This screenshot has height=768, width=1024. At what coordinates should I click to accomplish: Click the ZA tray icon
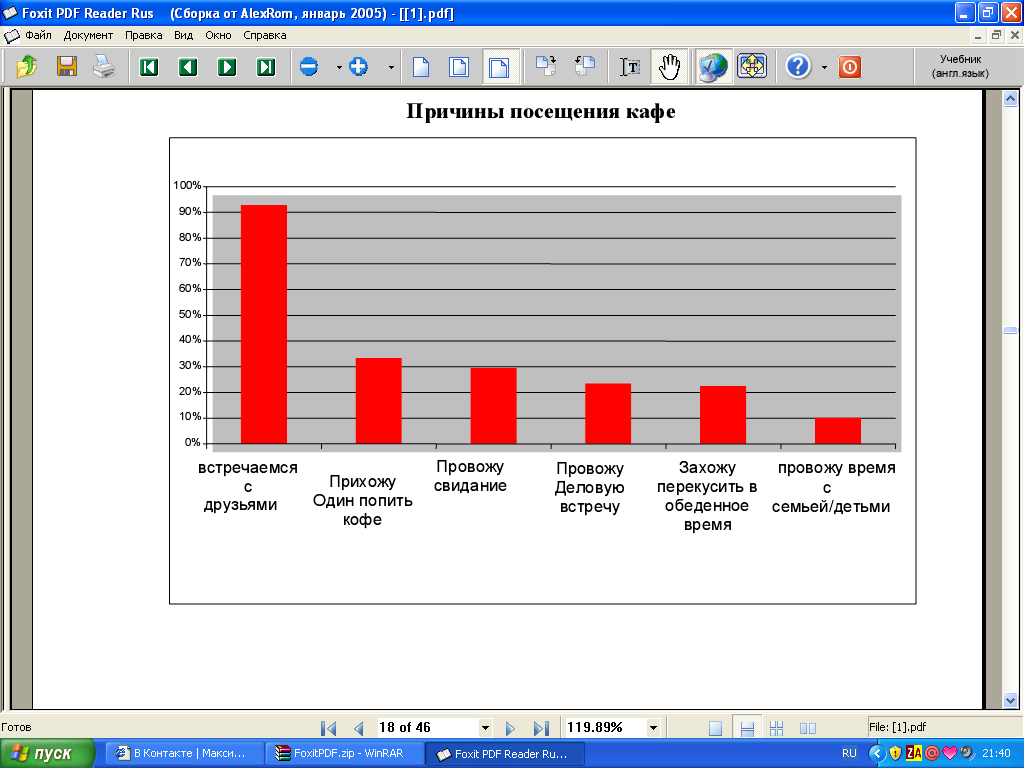tap(914, 753)
